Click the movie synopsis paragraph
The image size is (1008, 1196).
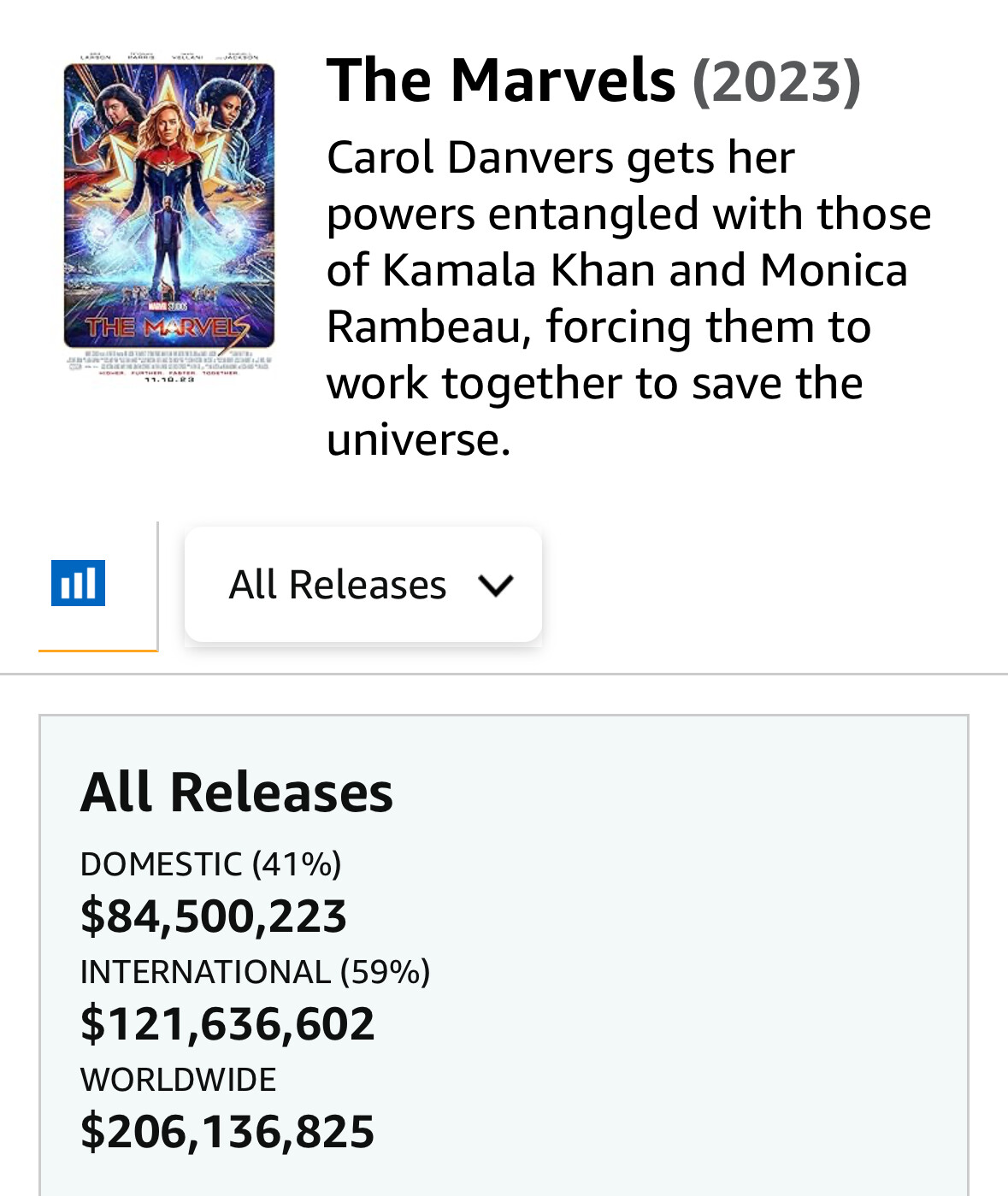pos(628,298)
